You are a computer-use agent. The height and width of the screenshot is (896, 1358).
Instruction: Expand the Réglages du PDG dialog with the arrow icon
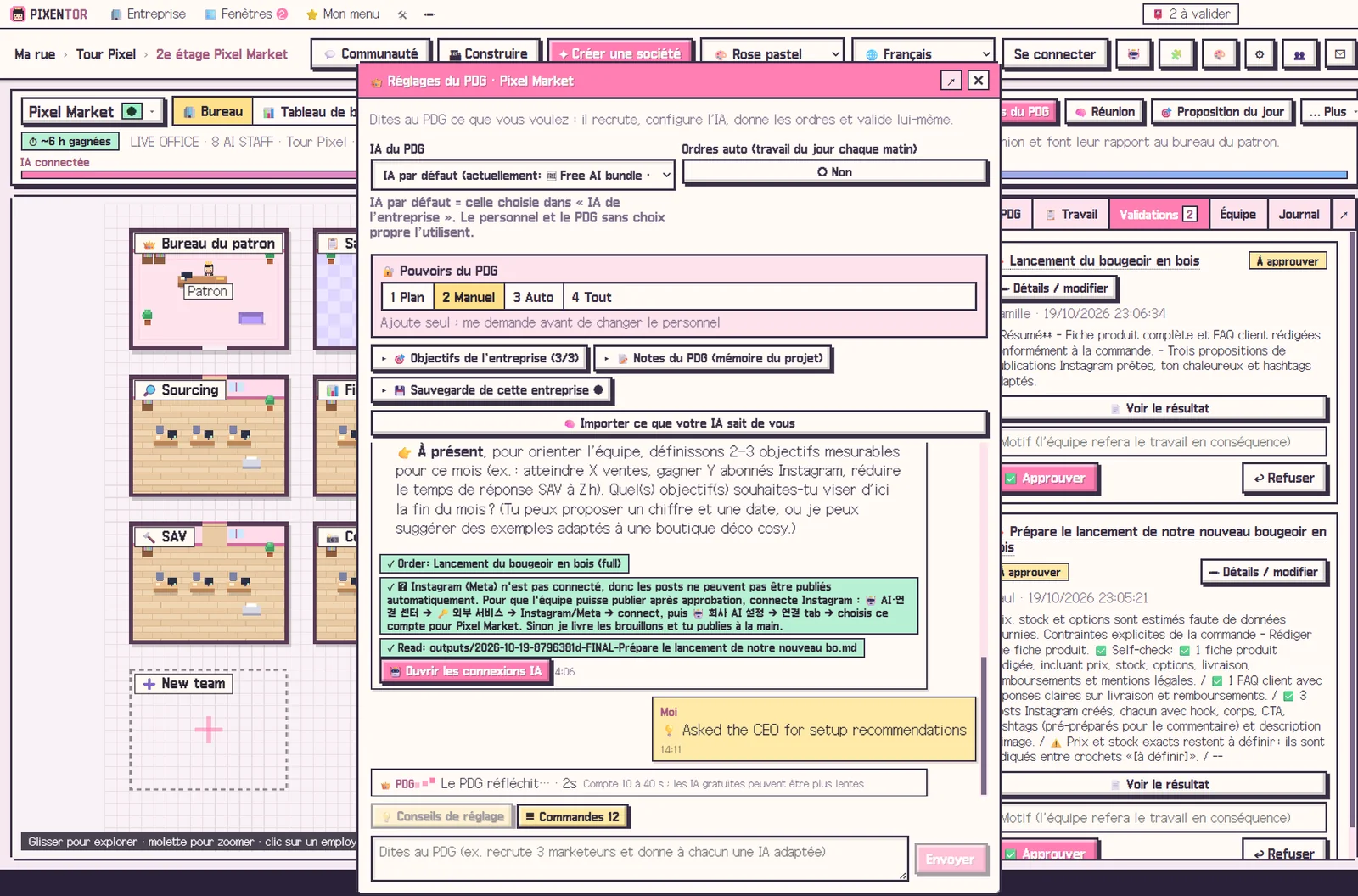[951, 81]
